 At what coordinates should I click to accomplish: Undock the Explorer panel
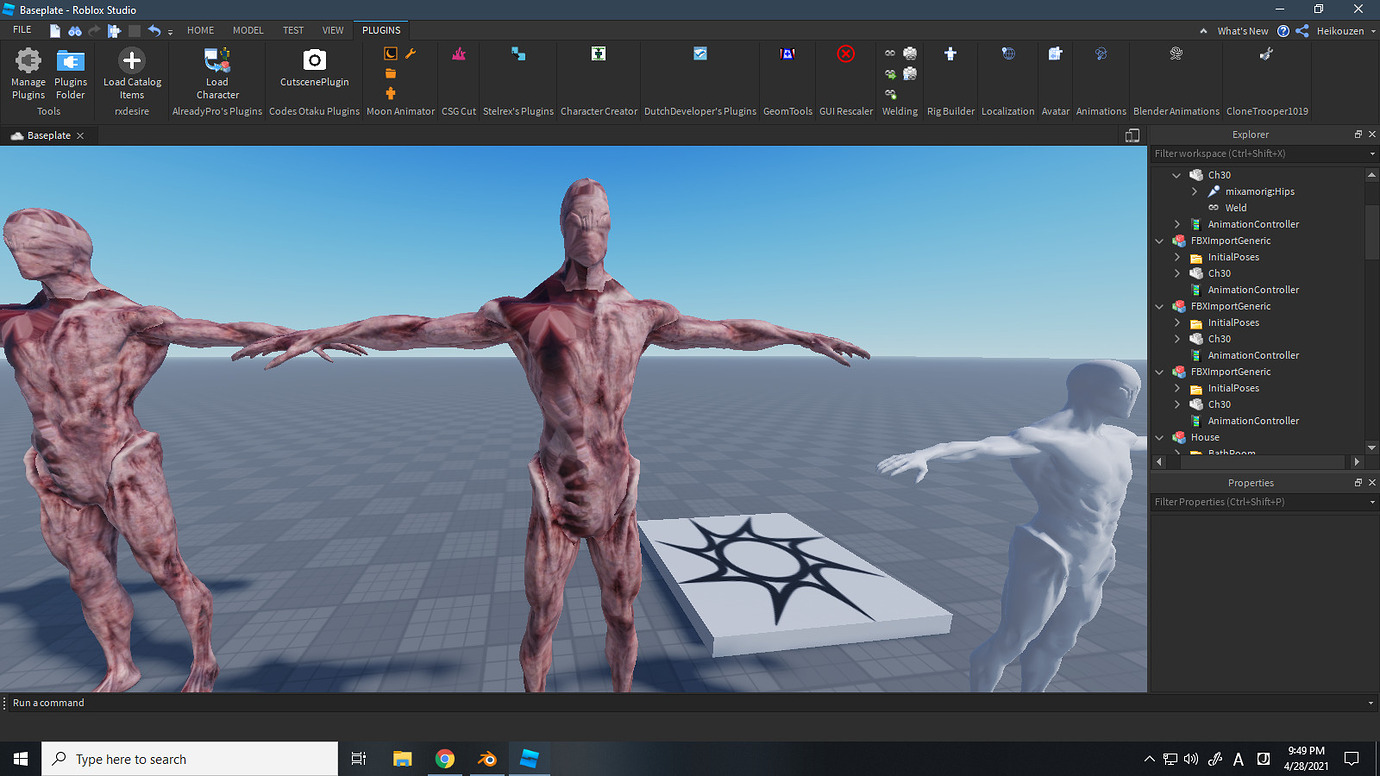pyautogui.click(x=1358, y=135)
